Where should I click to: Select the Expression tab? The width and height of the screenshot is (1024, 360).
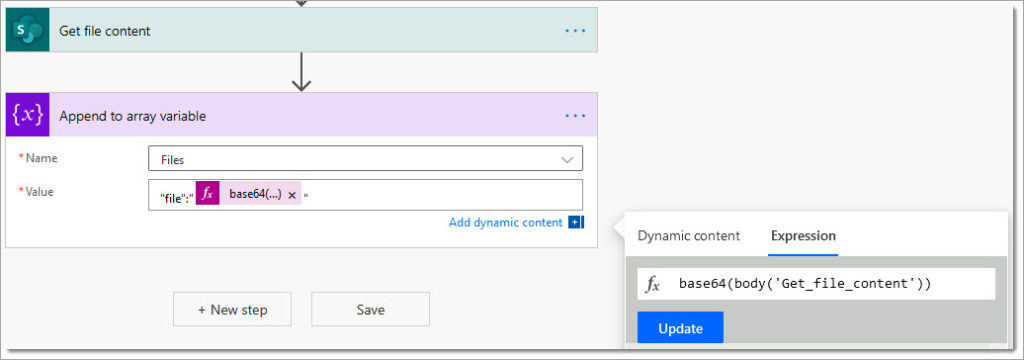pos(803,236)
